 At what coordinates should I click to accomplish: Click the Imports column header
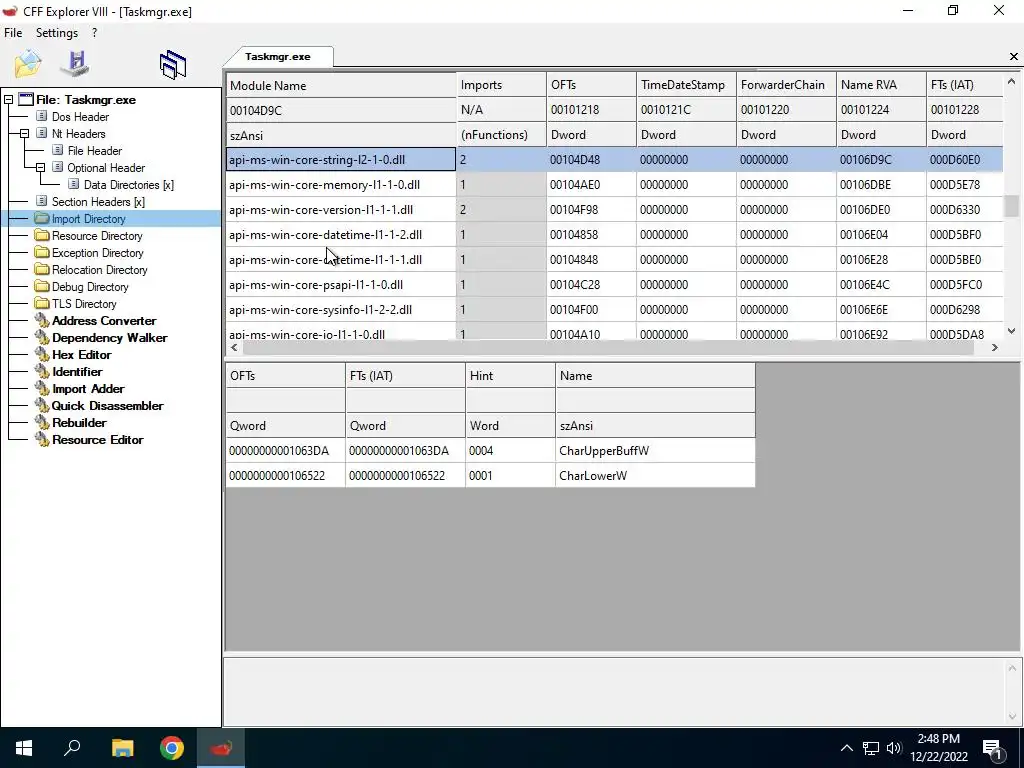click(501, 86)
